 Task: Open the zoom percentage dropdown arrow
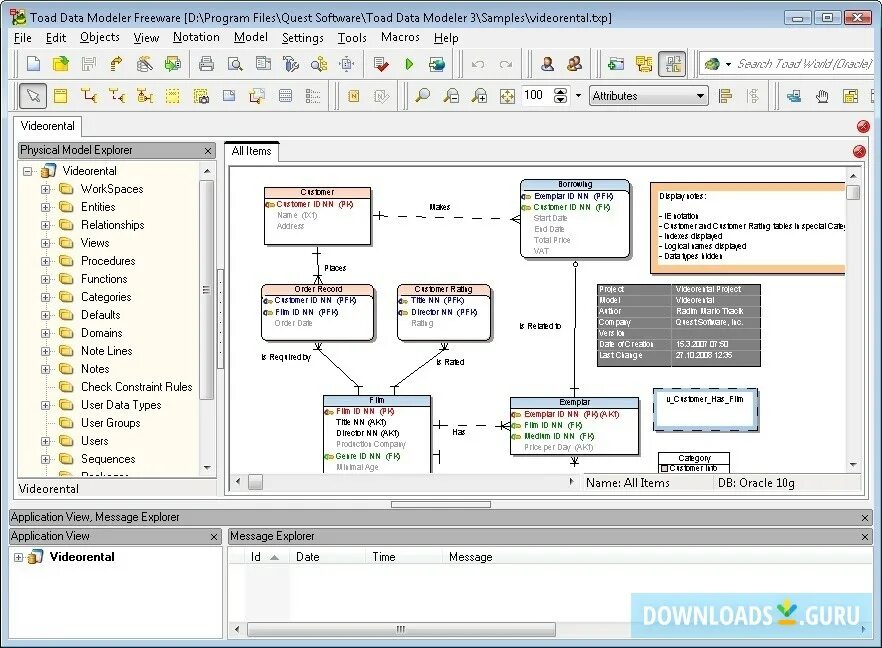coord(578,96)
